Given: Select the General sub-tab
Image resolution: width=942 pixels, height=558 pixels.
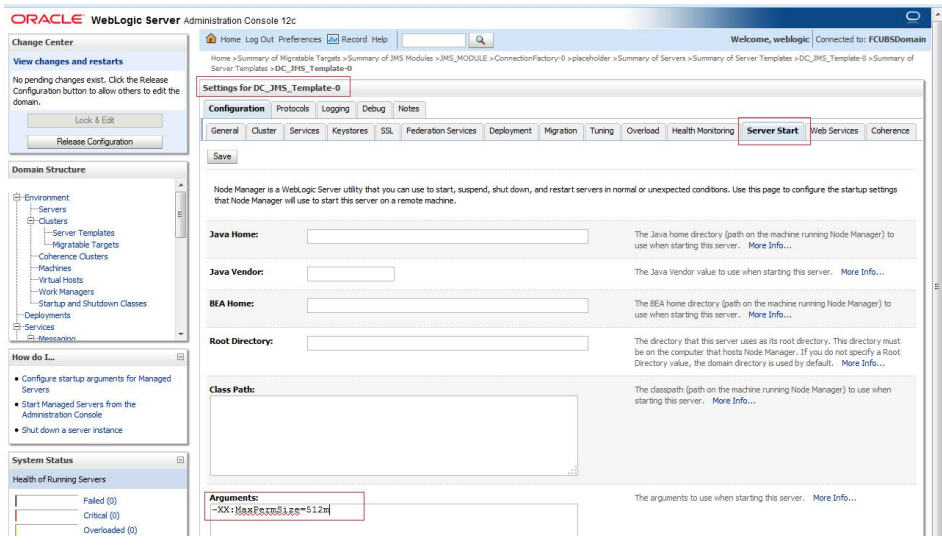Looking at the screenshot, I should (225, 131).
